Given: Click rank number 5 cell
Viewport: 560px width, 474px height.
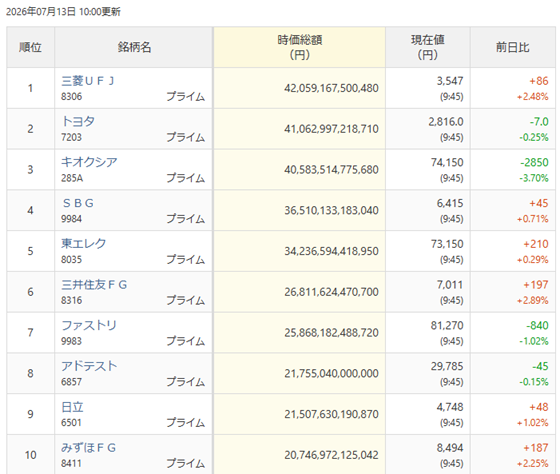Looking at the screenshot, I should 30,251.
